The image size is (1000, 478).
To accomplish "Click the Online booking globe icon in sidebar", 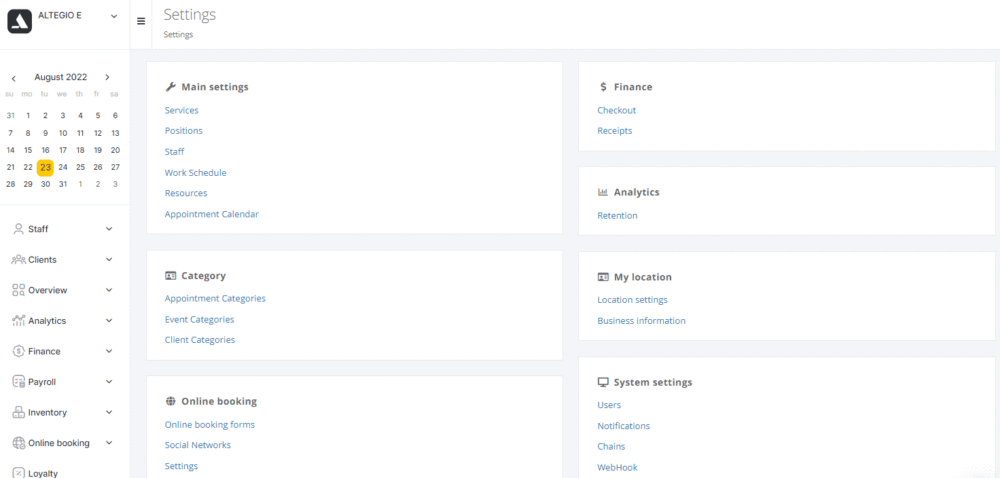I will (x=18, y=443).
